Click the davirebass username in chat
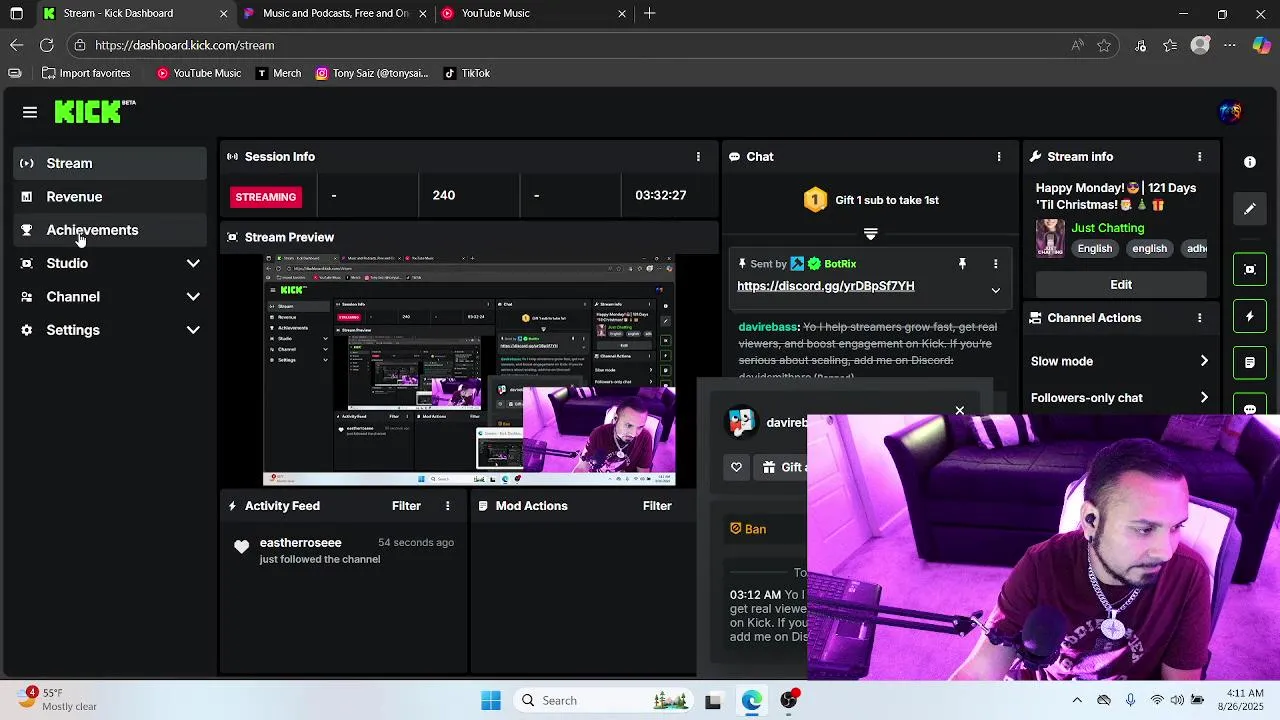Screen dimensions: 1280x720 coord(767,327)
